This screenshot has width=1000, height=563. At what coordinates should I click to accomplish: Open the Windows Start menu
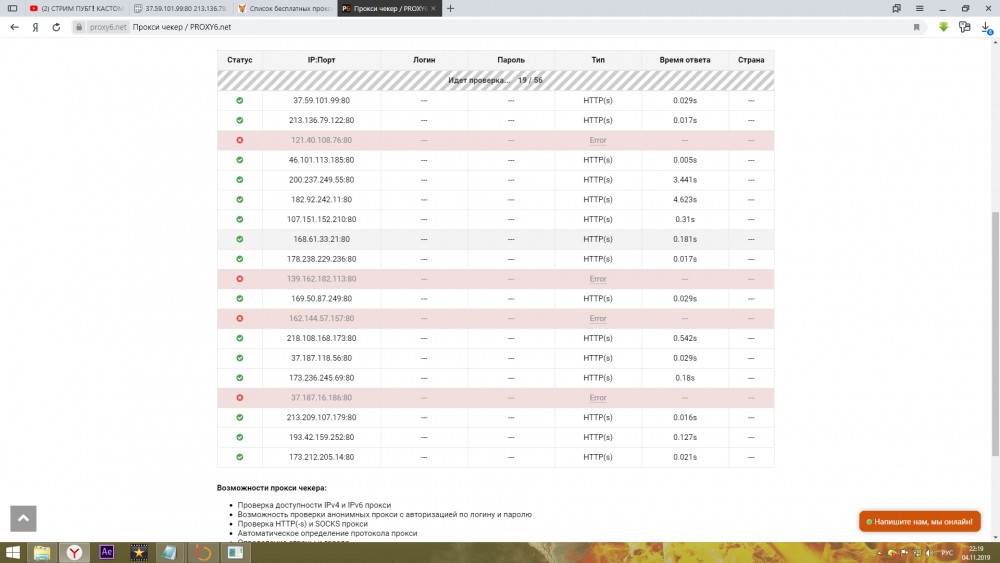point(13,552)
